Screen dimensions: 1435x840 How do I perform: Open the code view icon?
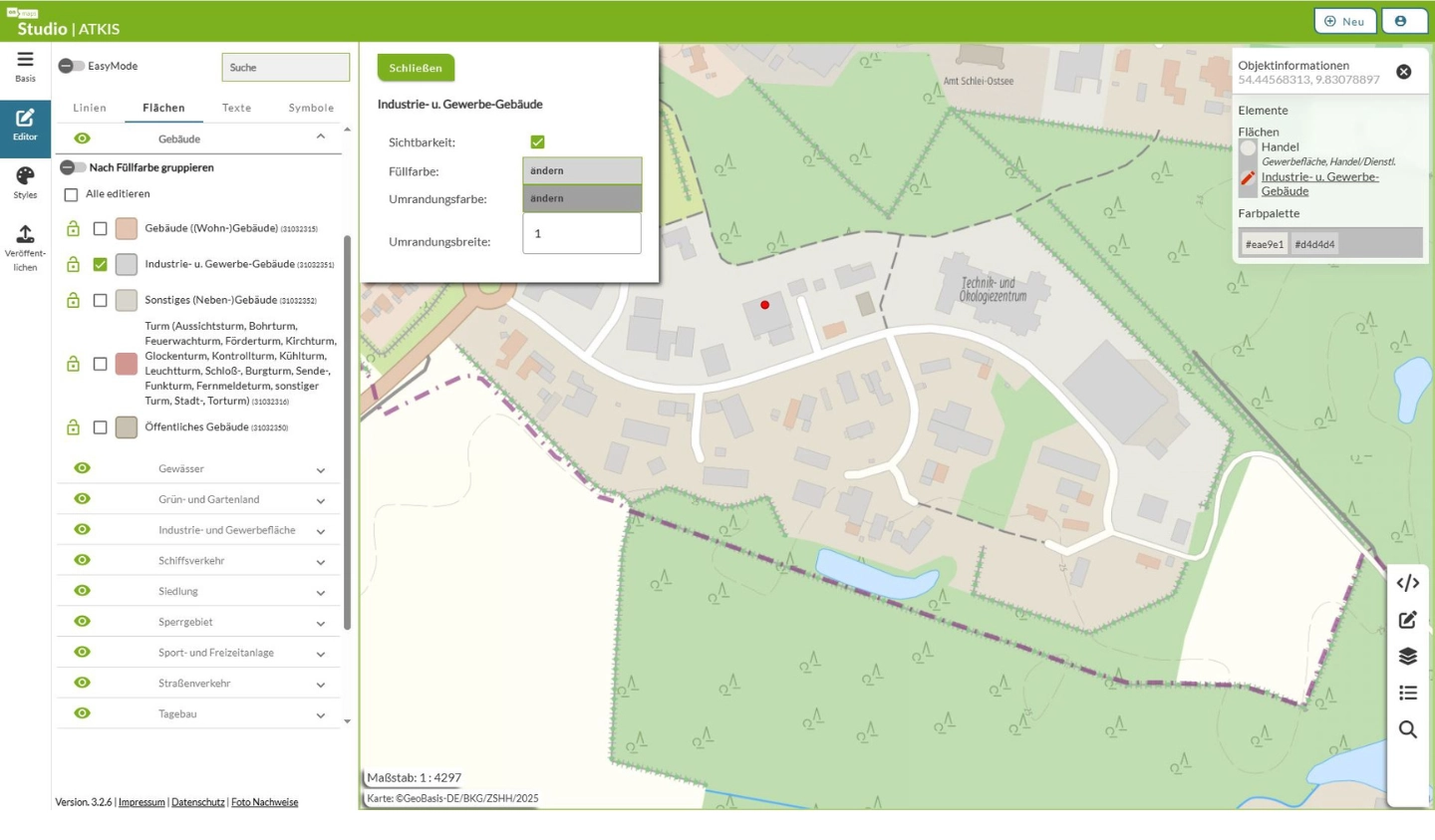[1407, 583]
